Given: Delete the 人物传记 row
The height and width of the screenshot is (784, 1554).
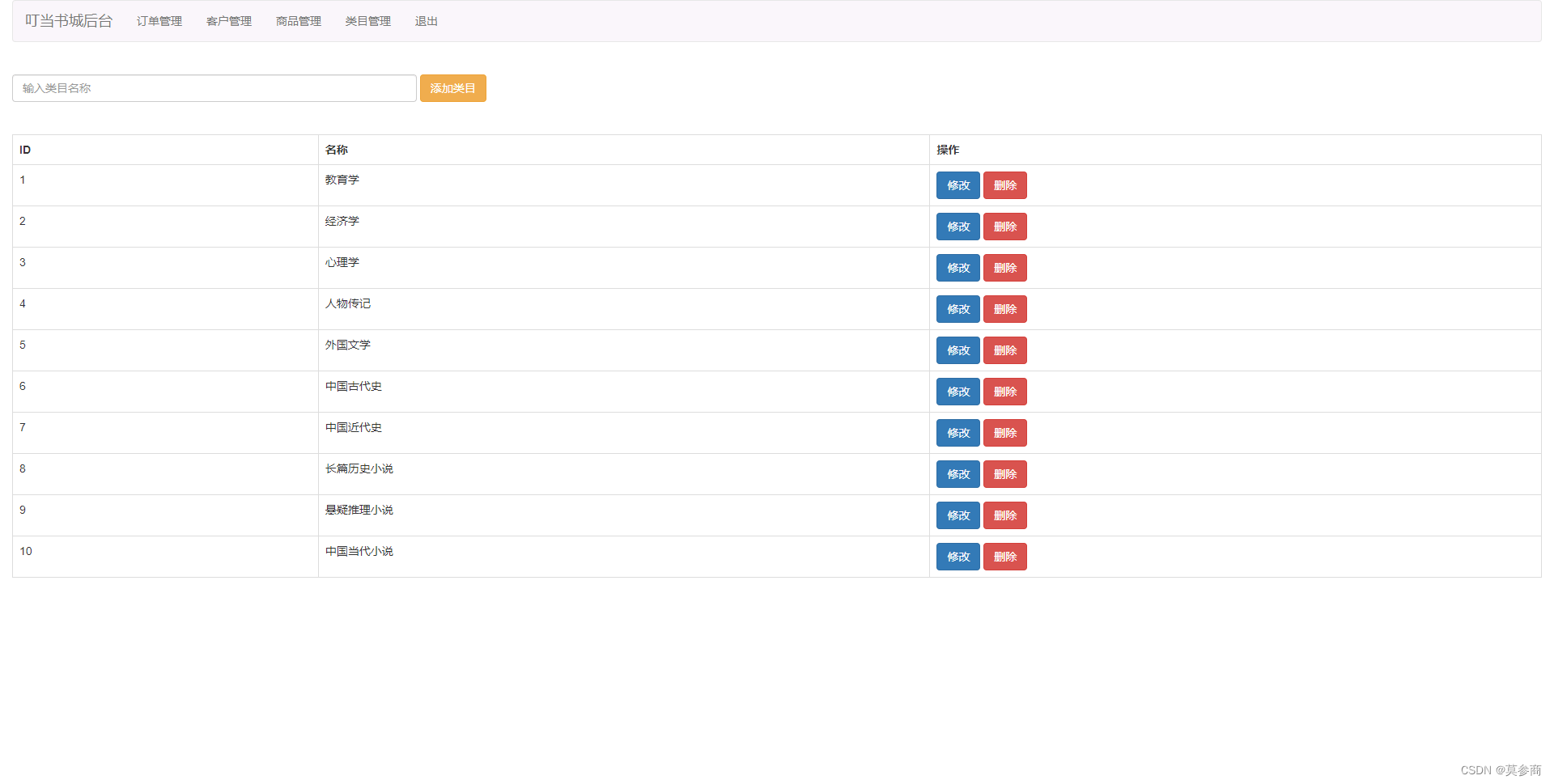Looking at the screenshot, I should (1005, 309).
